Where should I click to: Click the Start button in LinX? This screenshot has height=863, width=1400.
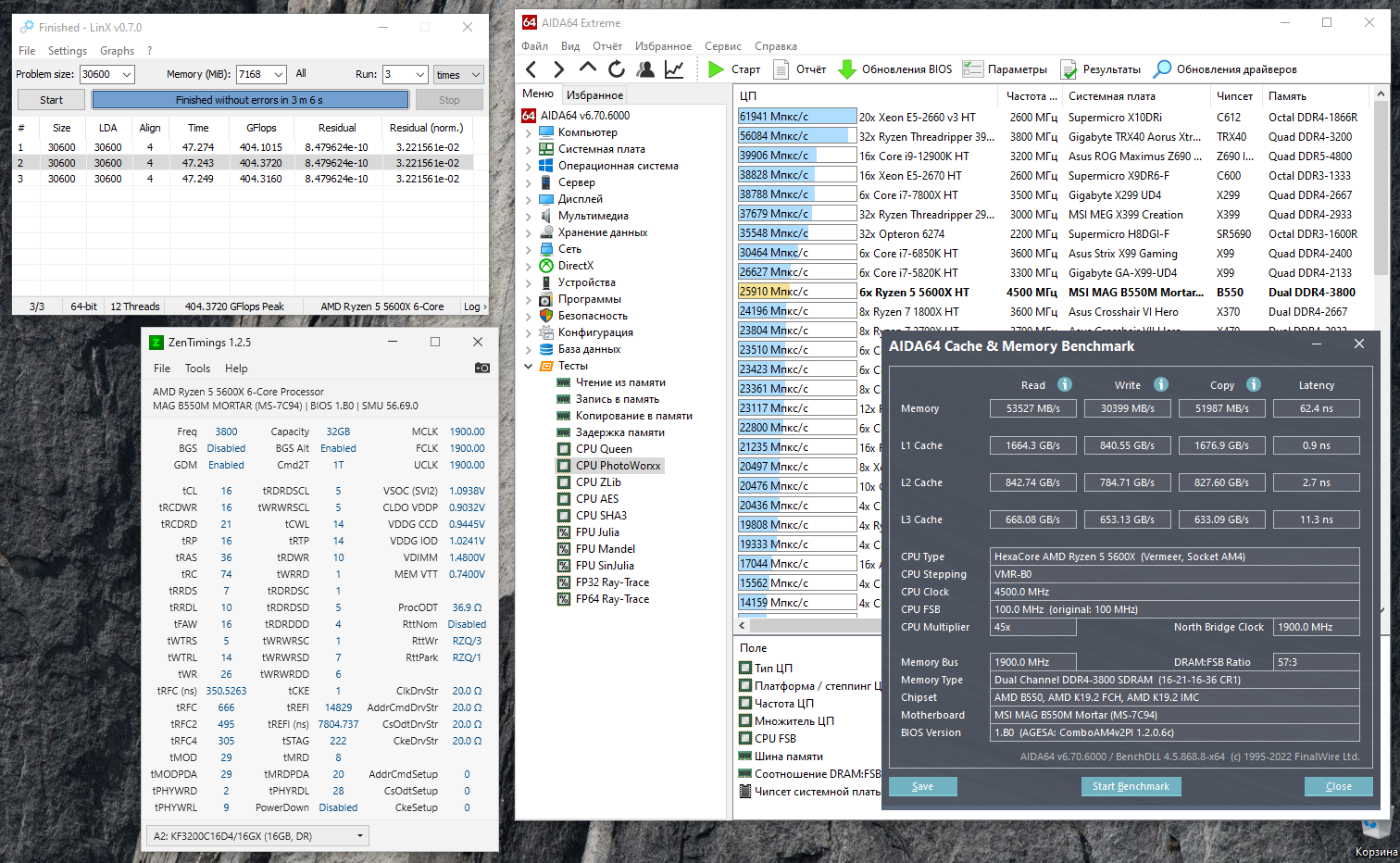point(52,100)
